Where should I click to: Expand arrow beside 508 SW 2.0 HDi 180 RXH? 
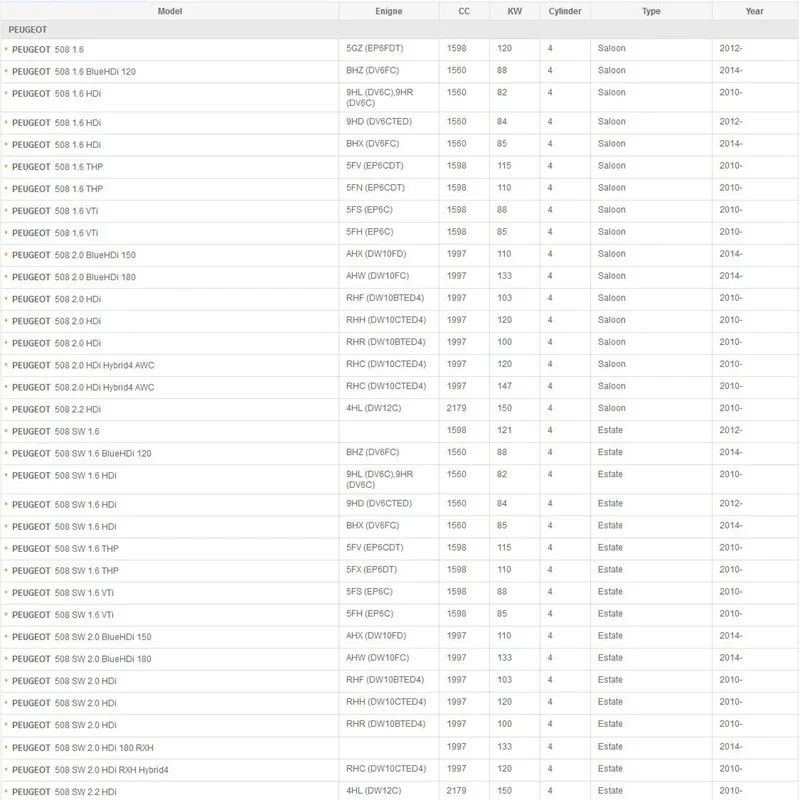tap(6, 747)
